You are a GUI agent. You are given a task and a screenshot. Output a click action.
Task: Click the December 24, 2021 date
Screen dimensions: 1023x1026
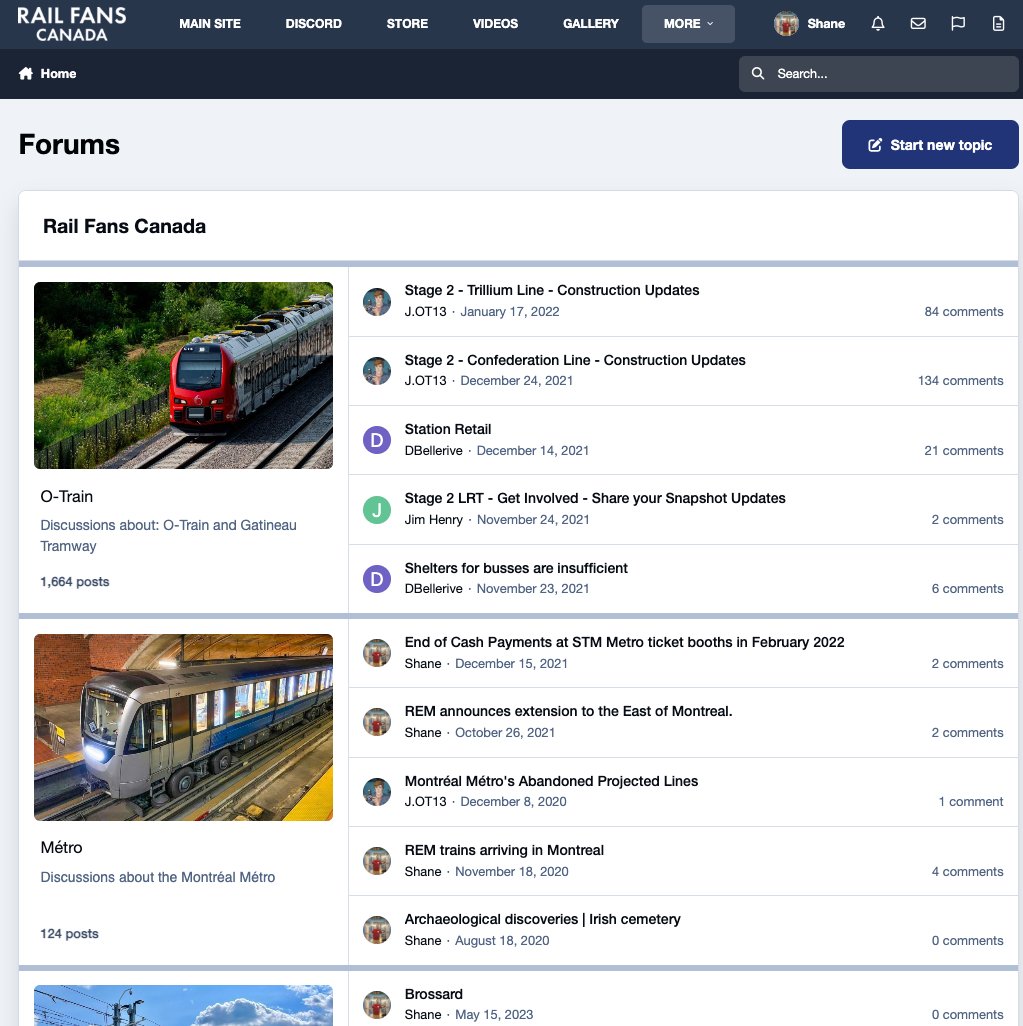point(516,381)
